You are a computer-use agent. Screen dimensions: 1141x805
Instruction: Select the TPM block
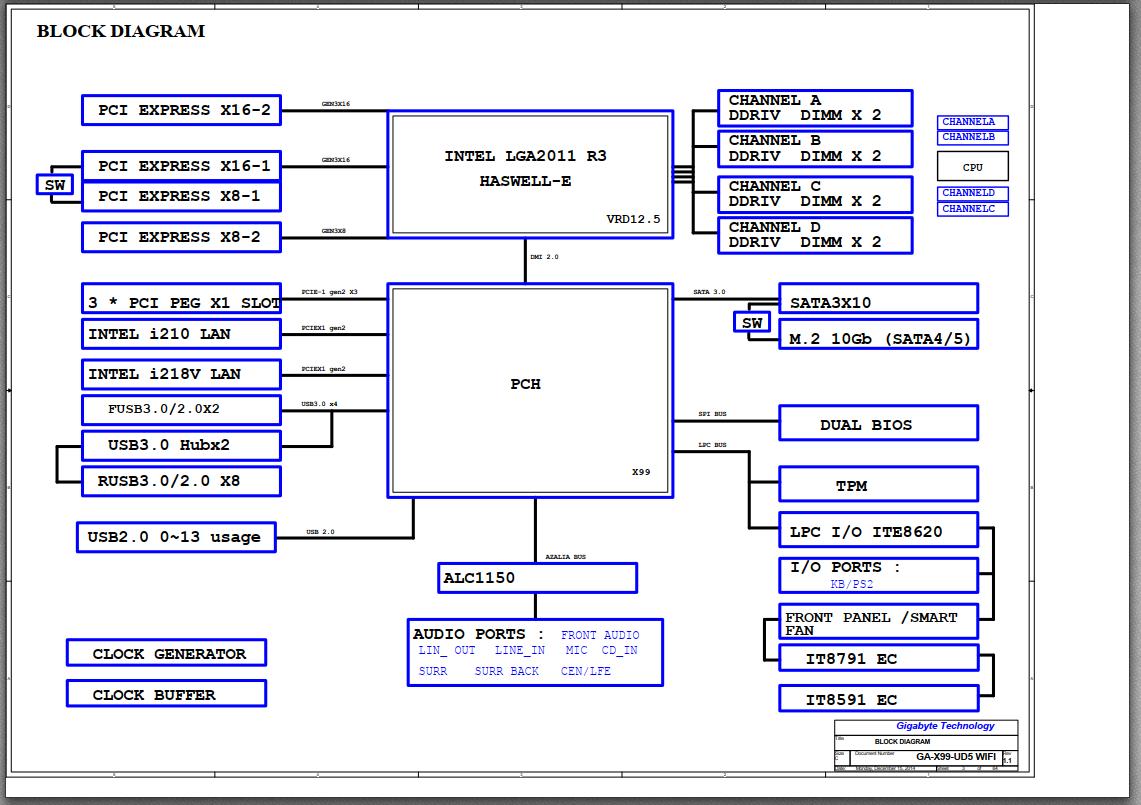click(x=878, y=485)
